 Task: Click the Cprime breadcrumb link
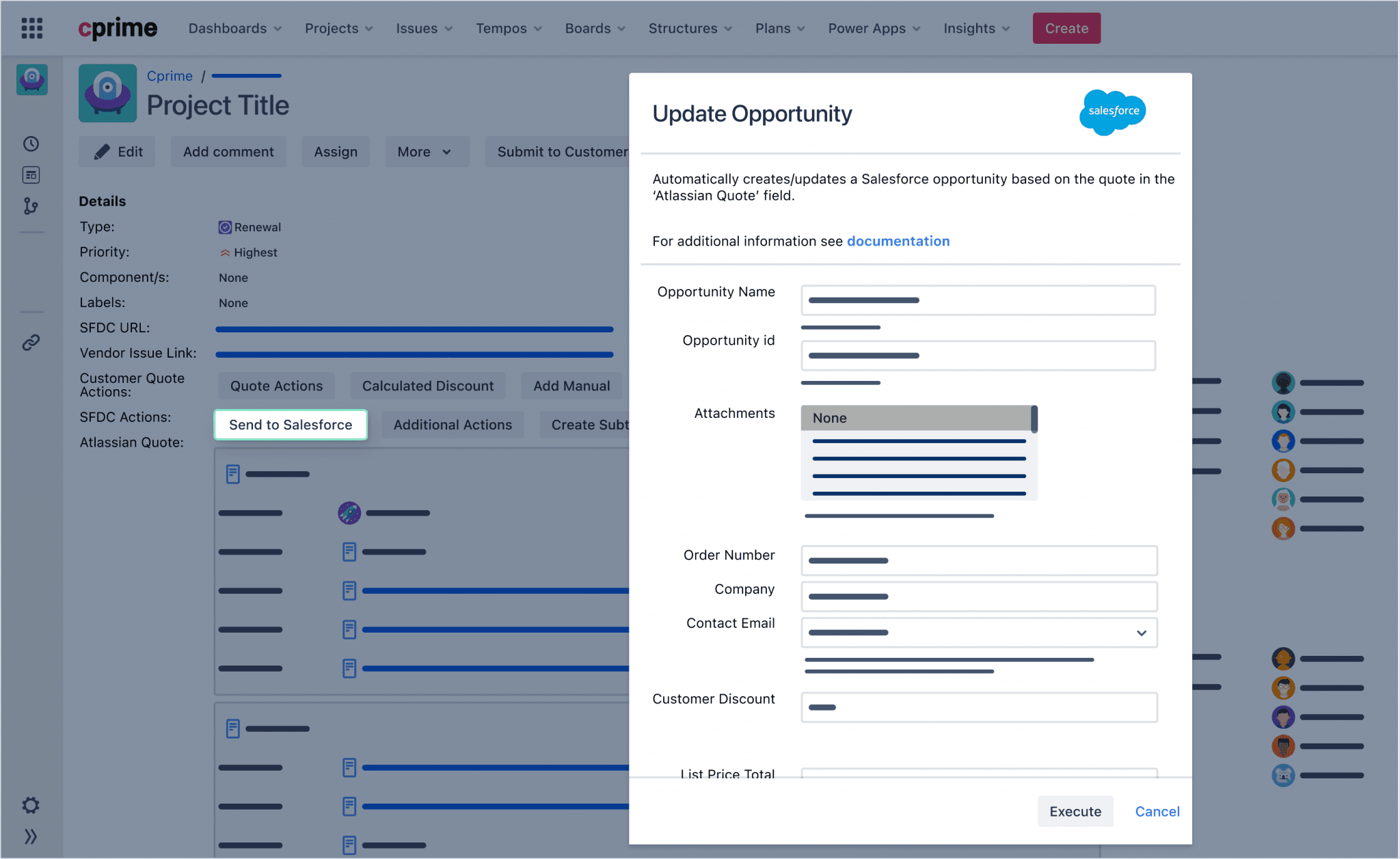pyautogui.click(x=170, y=76)
